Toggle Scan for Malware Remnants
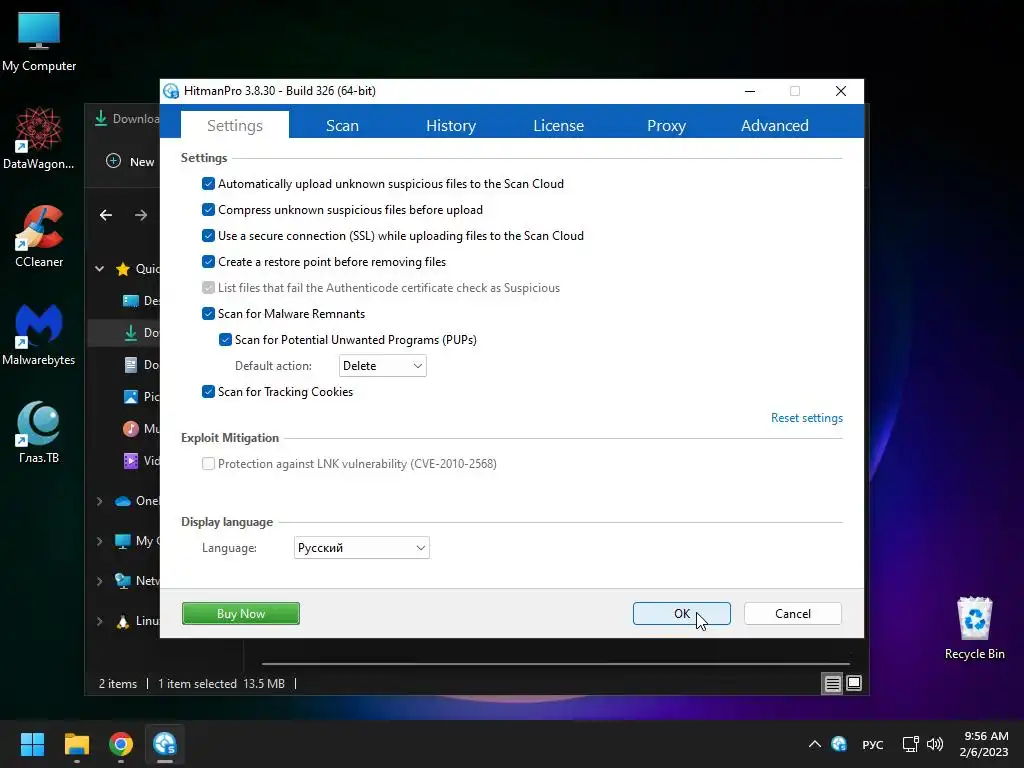The height and width of the screenshot is (768, 1024). (x=208, y=314)
